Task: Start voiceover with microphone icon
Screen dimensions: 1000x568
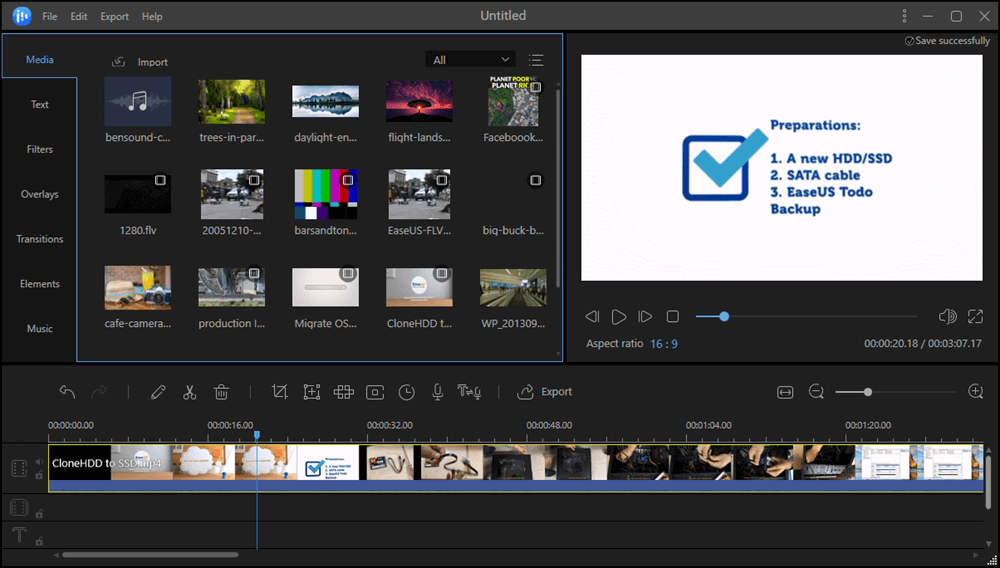Action: click(437, 392)
